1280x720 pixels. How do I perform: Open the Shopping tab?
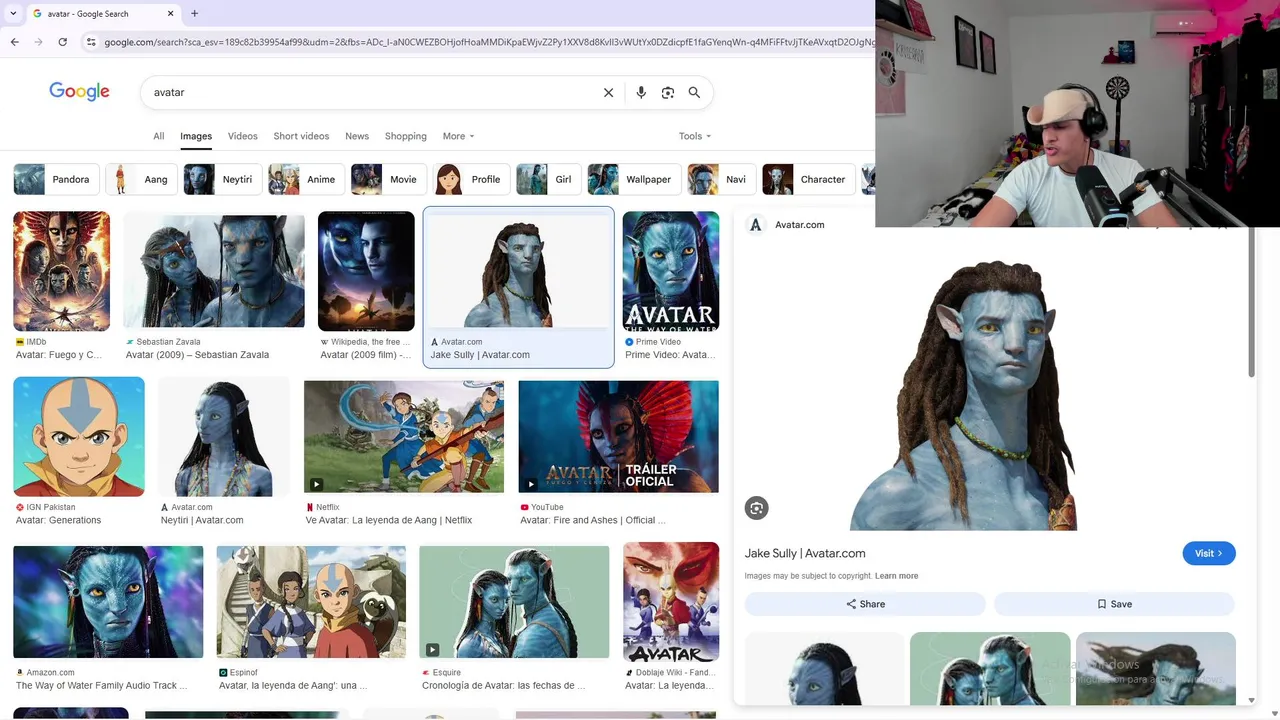[406, 136]
